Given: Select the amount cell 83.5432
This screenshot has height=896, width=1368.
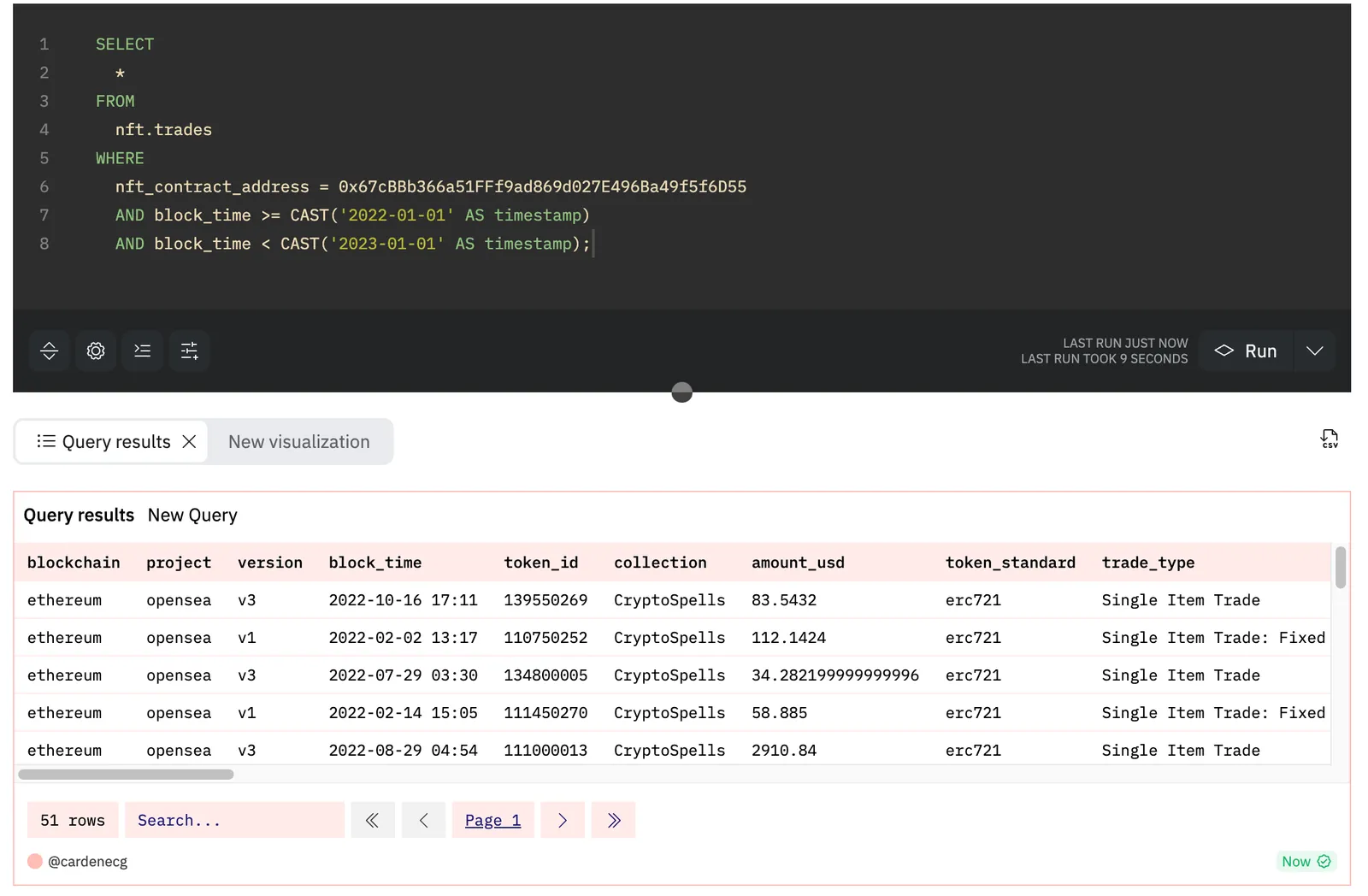Looking at the screenshot, I should (x=784, y=600).
